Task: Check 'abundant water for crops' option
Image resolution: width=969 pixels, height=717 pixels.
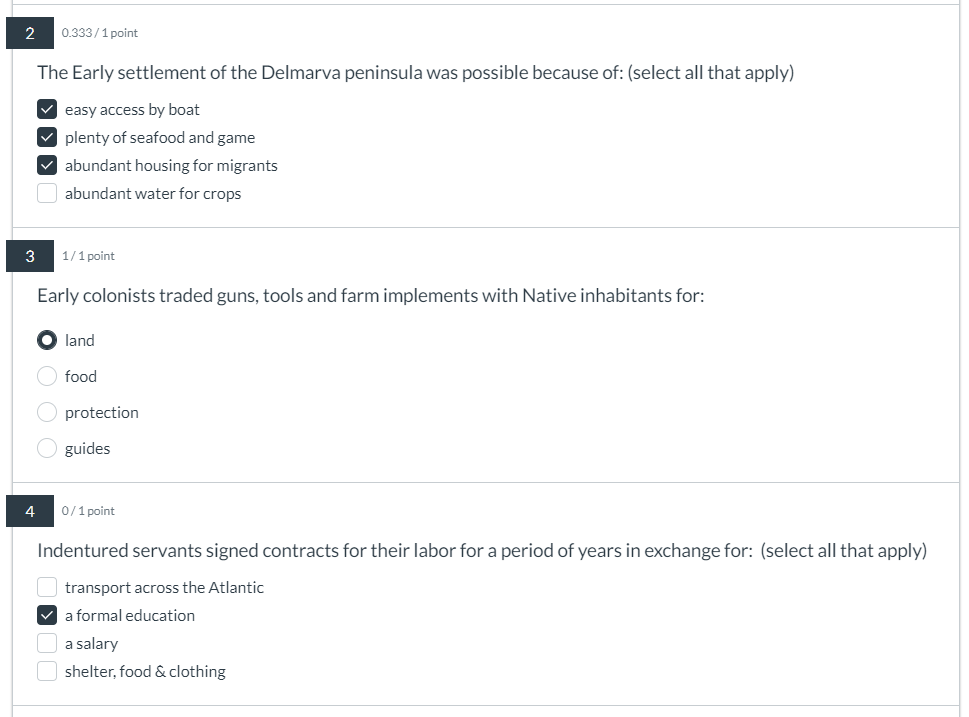Action: [47, 193]
